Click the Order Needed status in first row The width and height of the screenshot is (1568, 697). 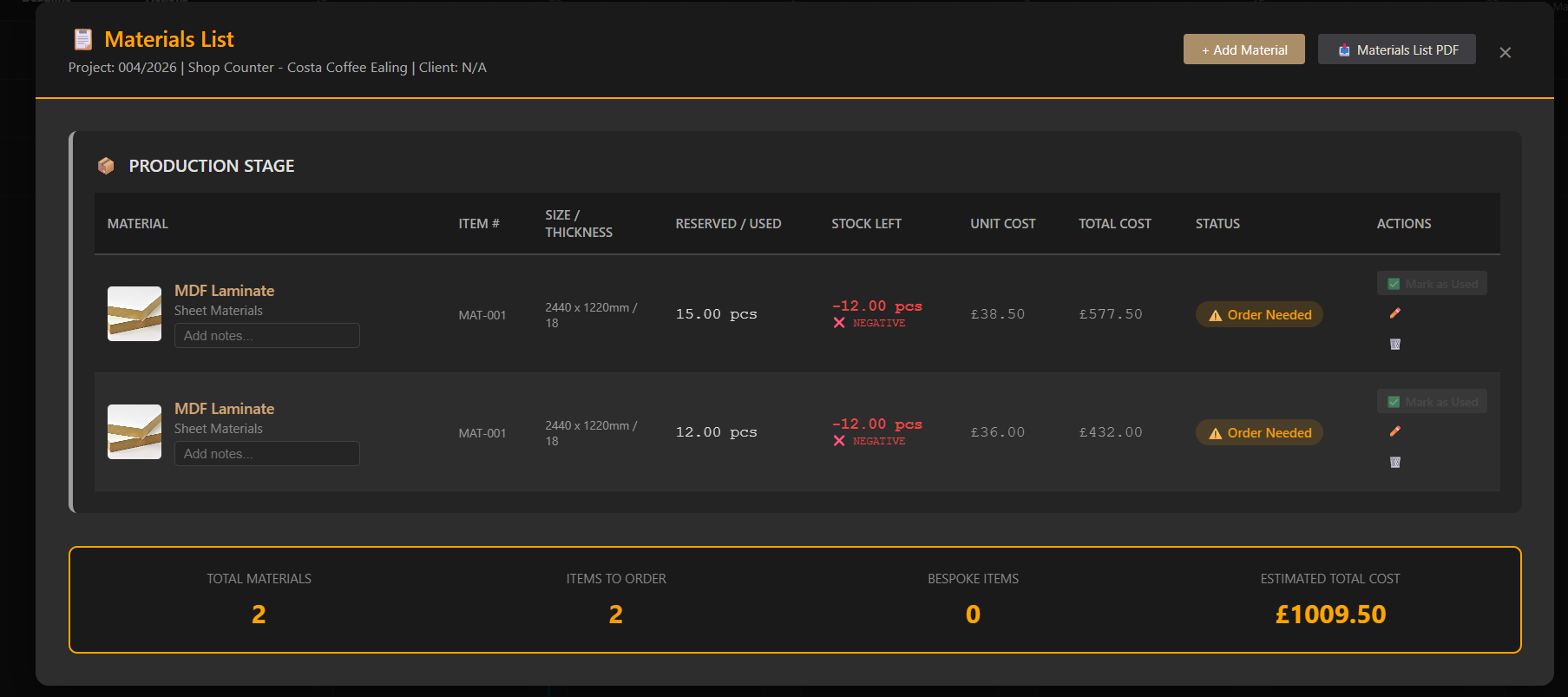(1259, 315)
